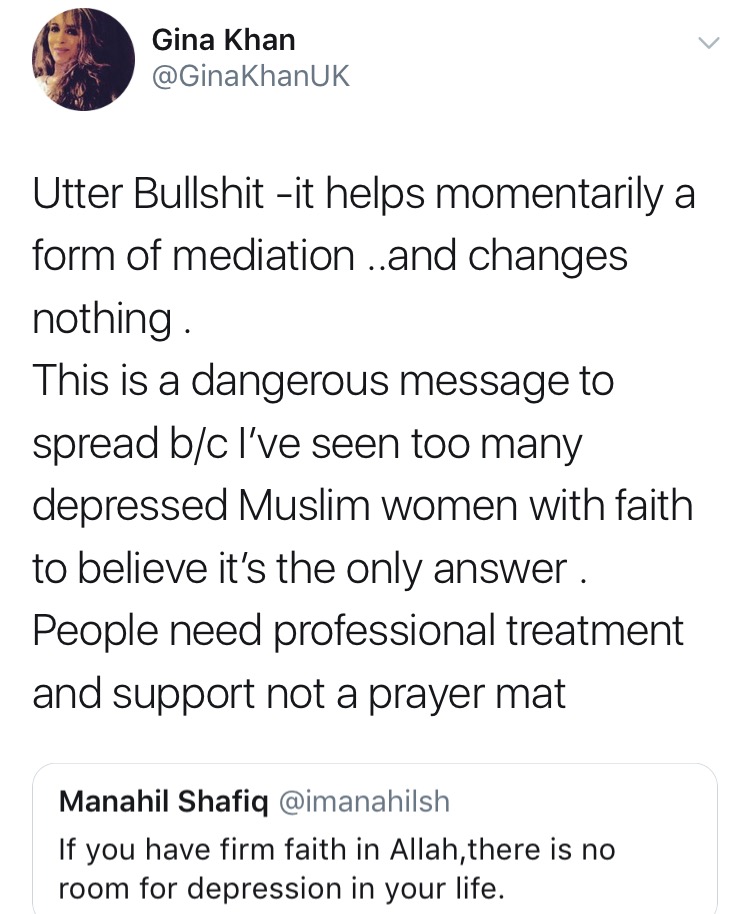Click the line 'form of mediation ..and changes'
The height and width of the screenshot is (914, 750).
pos(330,256)
